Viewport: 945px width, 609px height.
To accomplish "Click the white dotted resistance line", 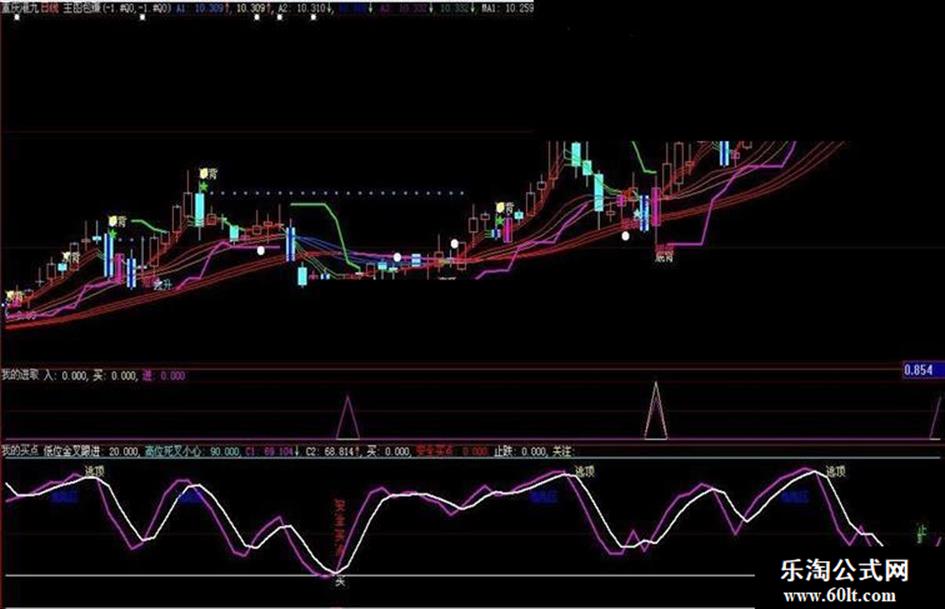I will [x=338, y=194].
